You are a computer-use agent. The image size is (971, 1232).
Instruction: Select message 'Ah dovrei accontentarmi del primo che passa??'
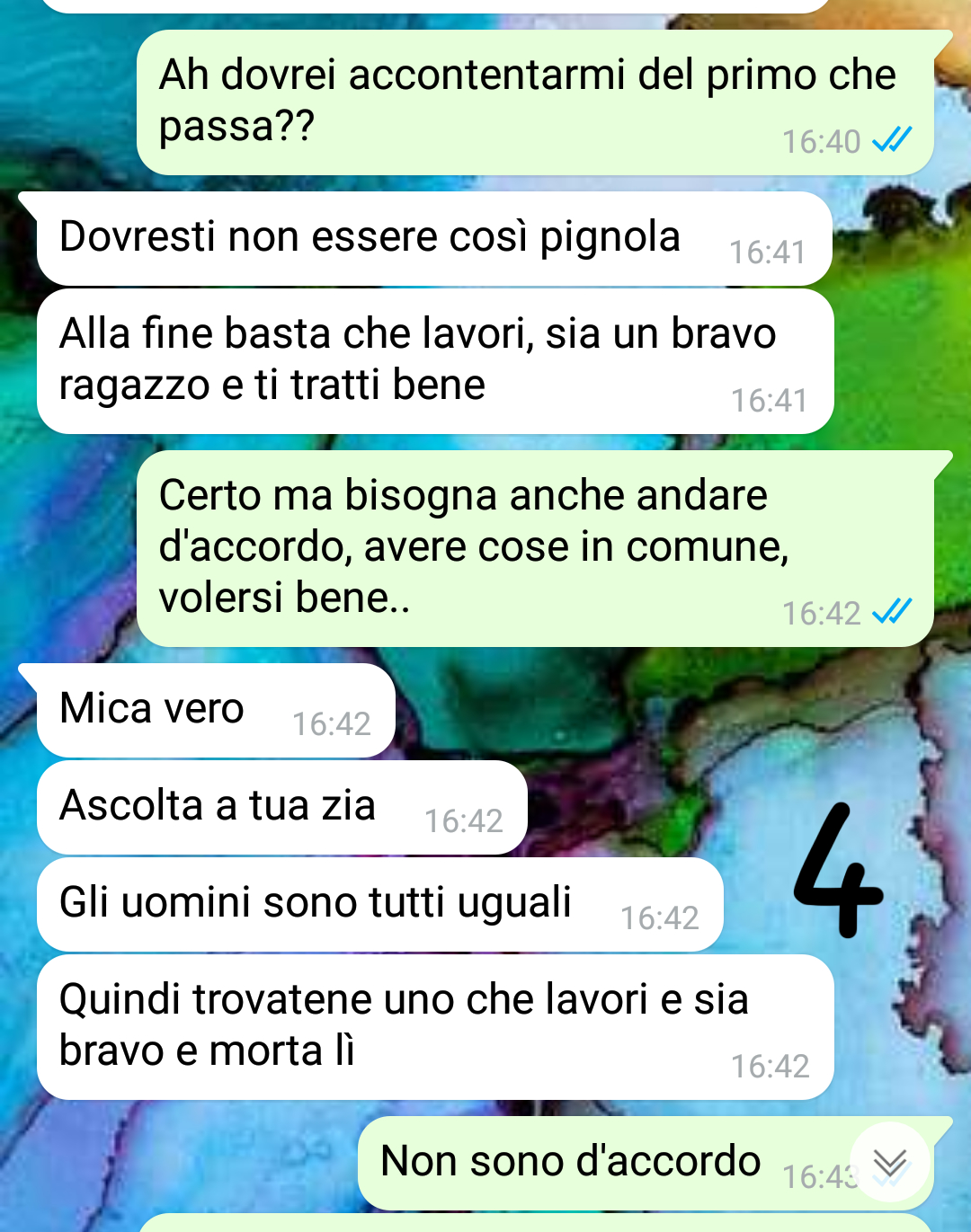(x=535, y=102)
